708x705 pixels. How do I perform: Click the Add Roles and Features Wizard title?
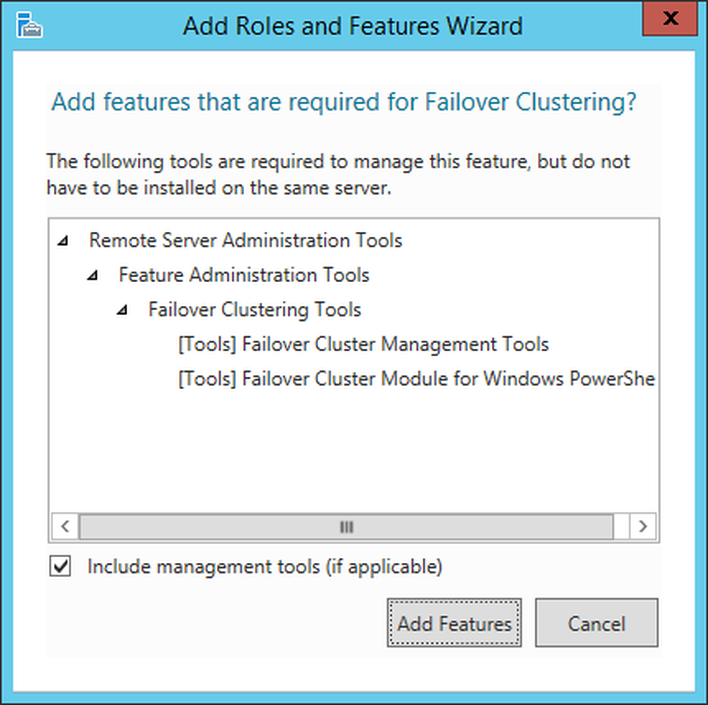click(x=353, y=26)
